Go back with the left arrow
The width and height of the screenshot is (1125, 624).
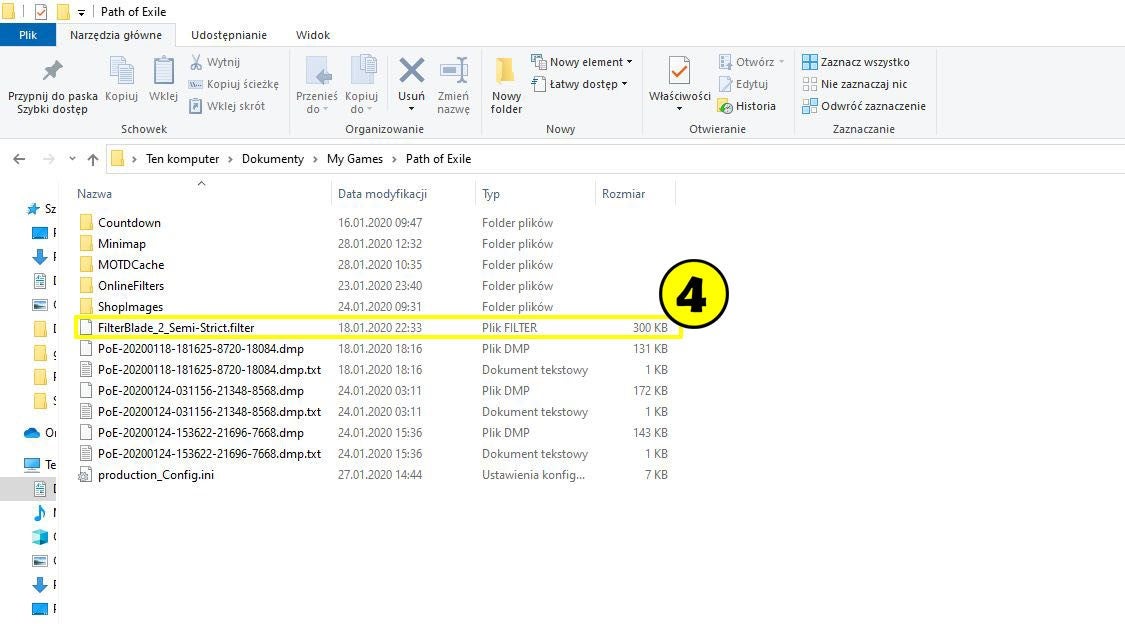(x=19, y=159)
